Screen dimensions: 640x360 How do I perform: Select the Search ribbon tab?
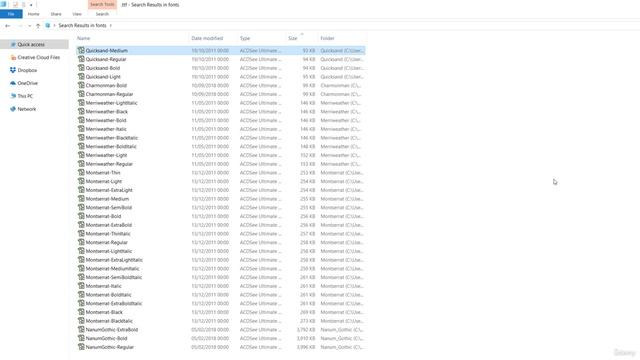coord(102,14)
